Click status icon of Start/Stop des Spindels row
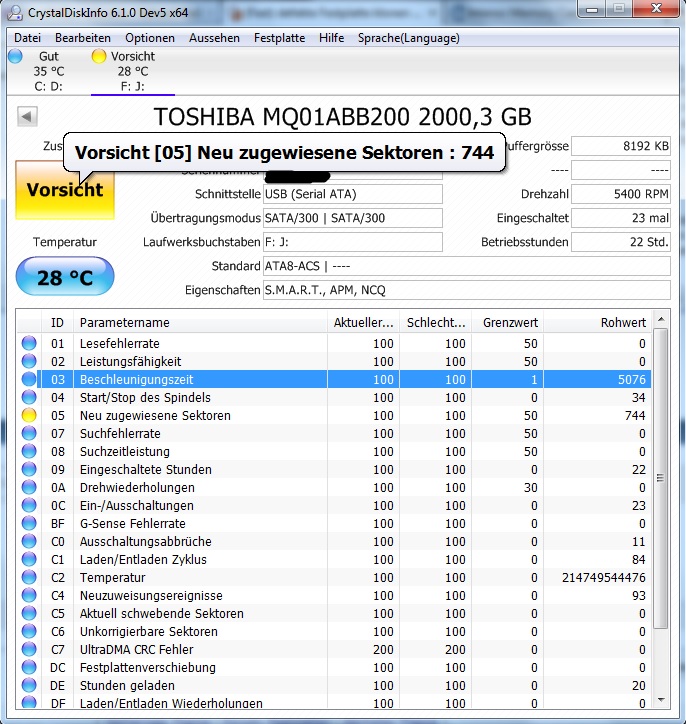 pyautogui.click(x=29, y=397)
